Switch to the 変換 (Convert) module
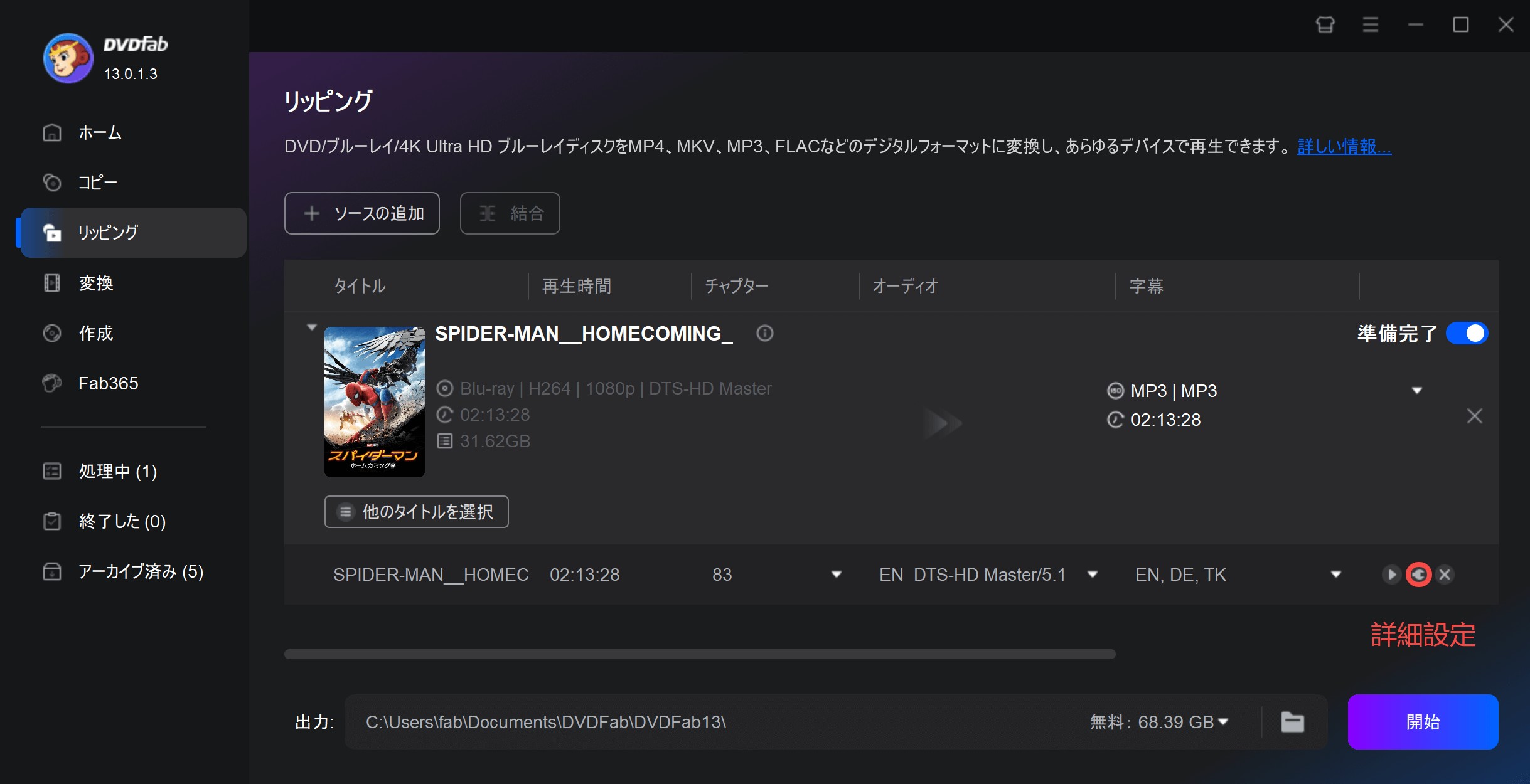1530x784 pixels. click(133, 283)
